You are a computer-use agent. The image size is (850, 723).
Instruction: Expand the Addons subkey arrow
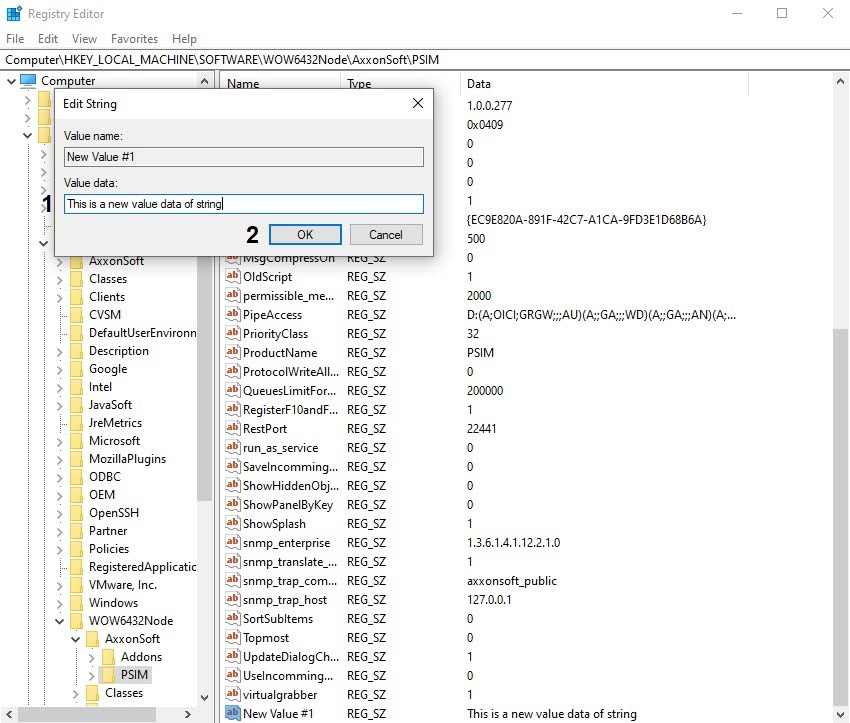pyautogui.click(x=92, y=657)
